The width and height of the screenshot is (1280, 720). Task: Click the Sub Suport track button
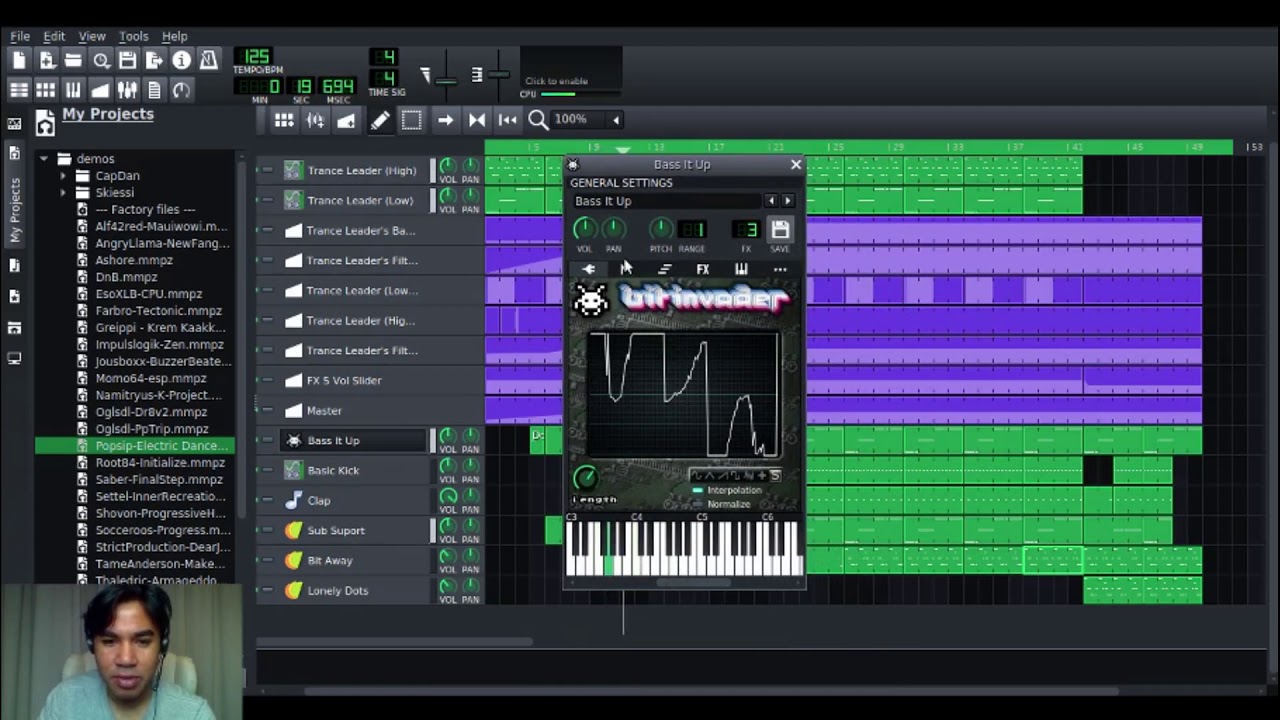click(x=354, y=530)
